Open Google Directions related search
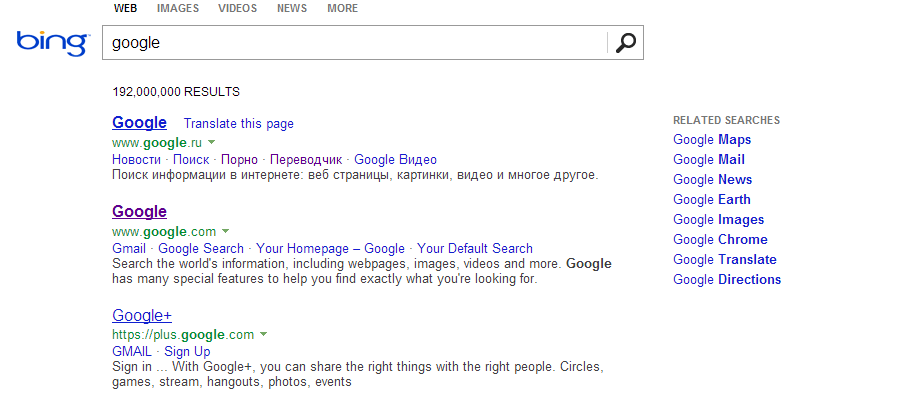 click(x=727, y=280)
